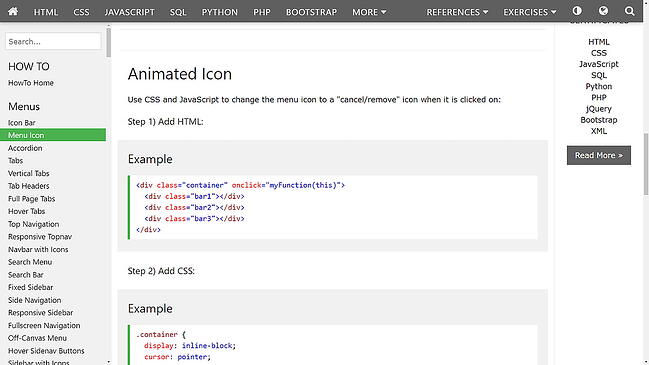Open Tab Headers sidebar link
The height and width of the screenshot is (365, 649).
click(x=29, y=186)
